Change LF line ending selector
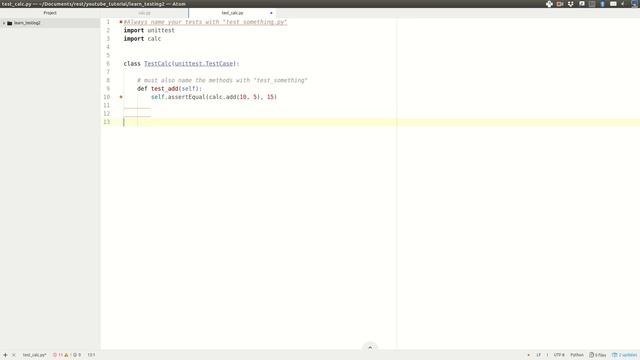This screenshot has width=640, height=360. click(x=538, y=355)
